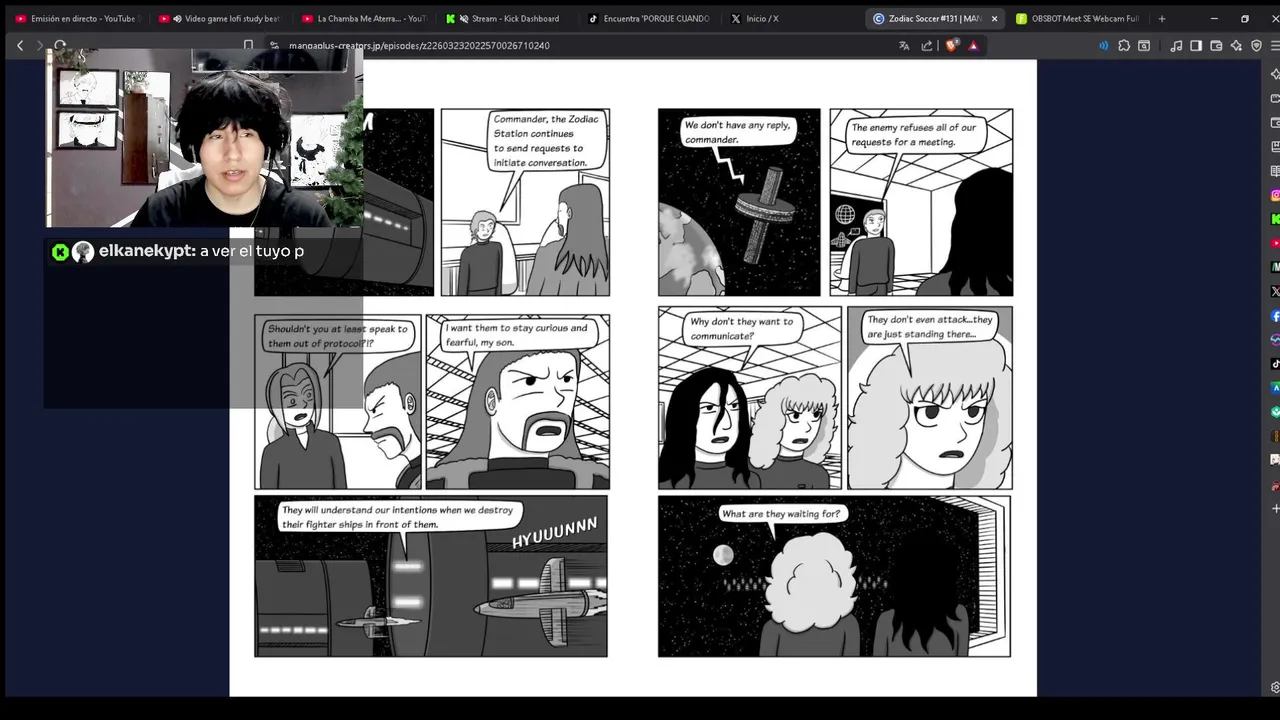Open sidebar settings gear at bottom

tap(1275, 687)
